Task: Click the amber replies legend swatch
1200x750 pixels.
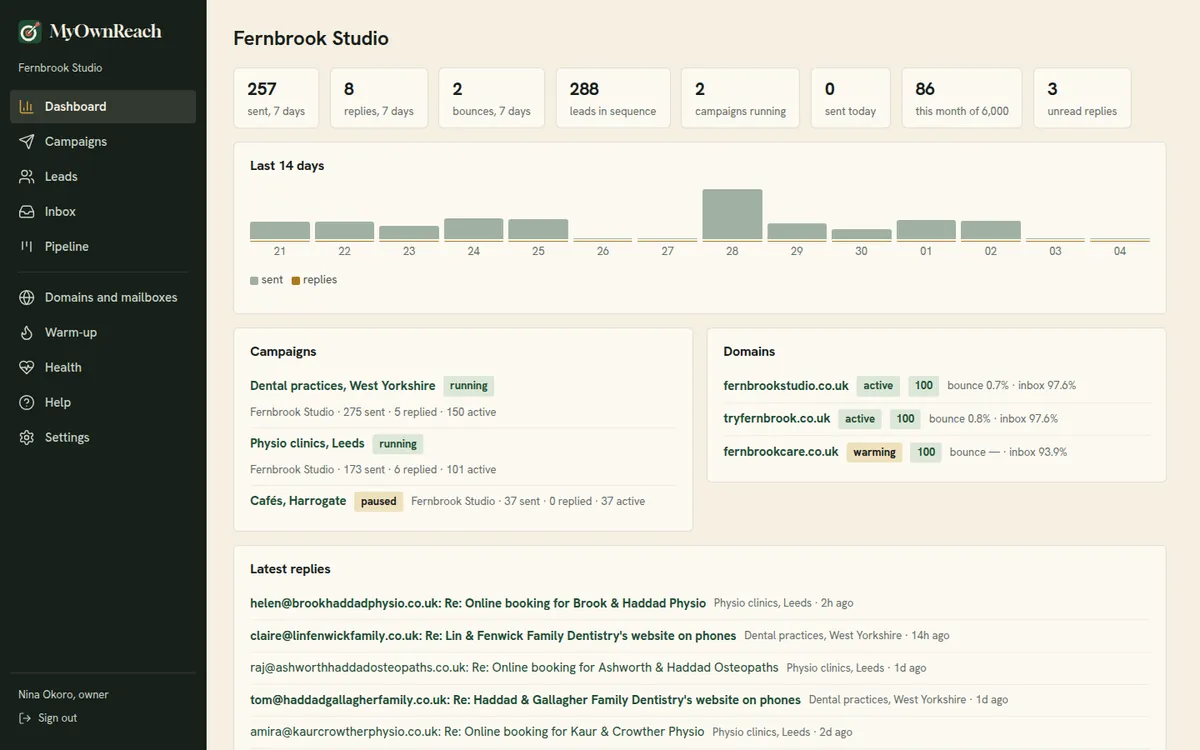Action: coord(296,281)
